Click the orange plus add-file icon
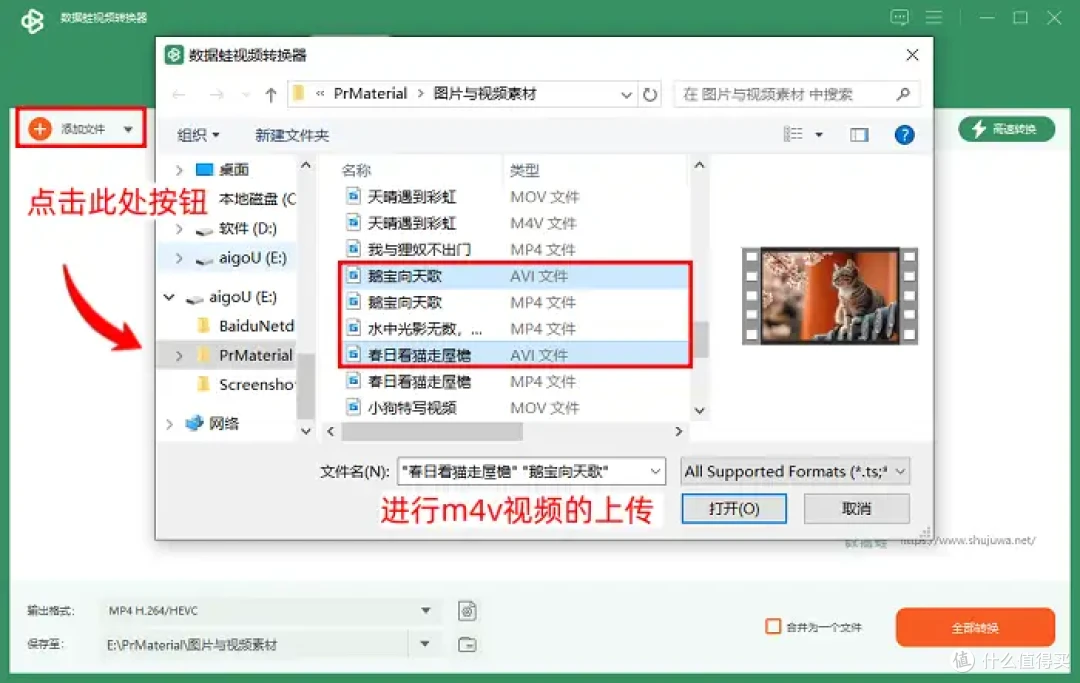Image resolution: width=1080 pixels, height=683 pixels. click(40, 128)
